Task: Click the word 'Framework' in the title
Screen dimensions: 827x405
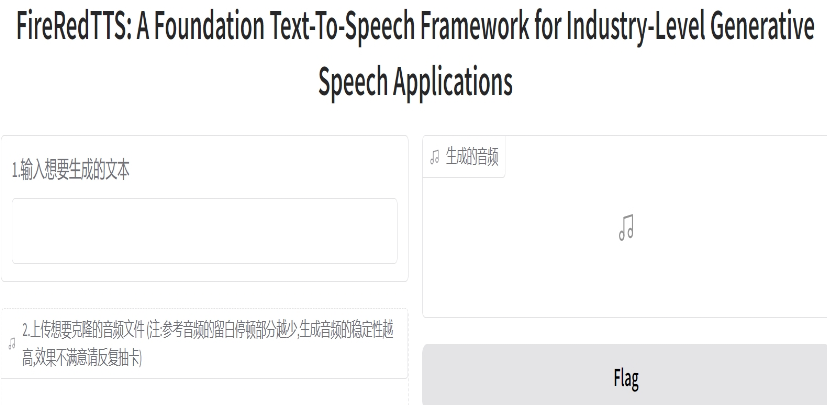Action: 481,29
